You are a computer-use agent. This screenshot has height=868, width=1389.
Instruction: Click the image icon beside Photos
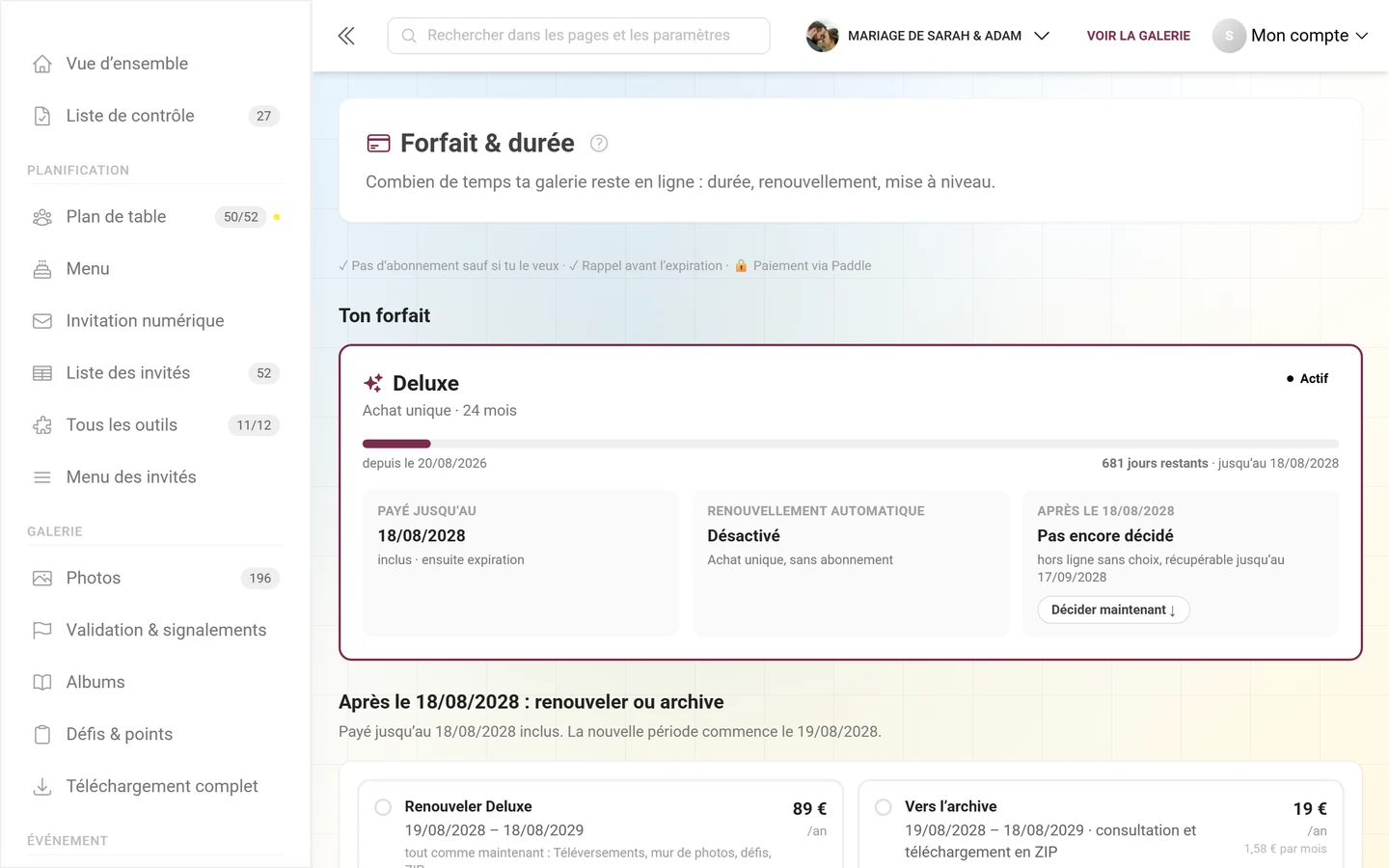pos(42,579)
